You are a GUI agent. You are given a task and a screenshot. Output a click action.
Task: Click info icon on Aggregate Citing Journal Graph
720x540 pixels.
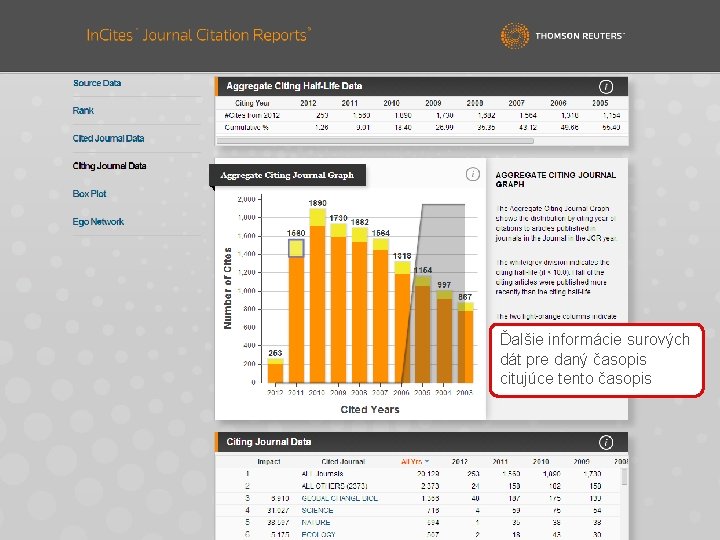pos(472,174)
